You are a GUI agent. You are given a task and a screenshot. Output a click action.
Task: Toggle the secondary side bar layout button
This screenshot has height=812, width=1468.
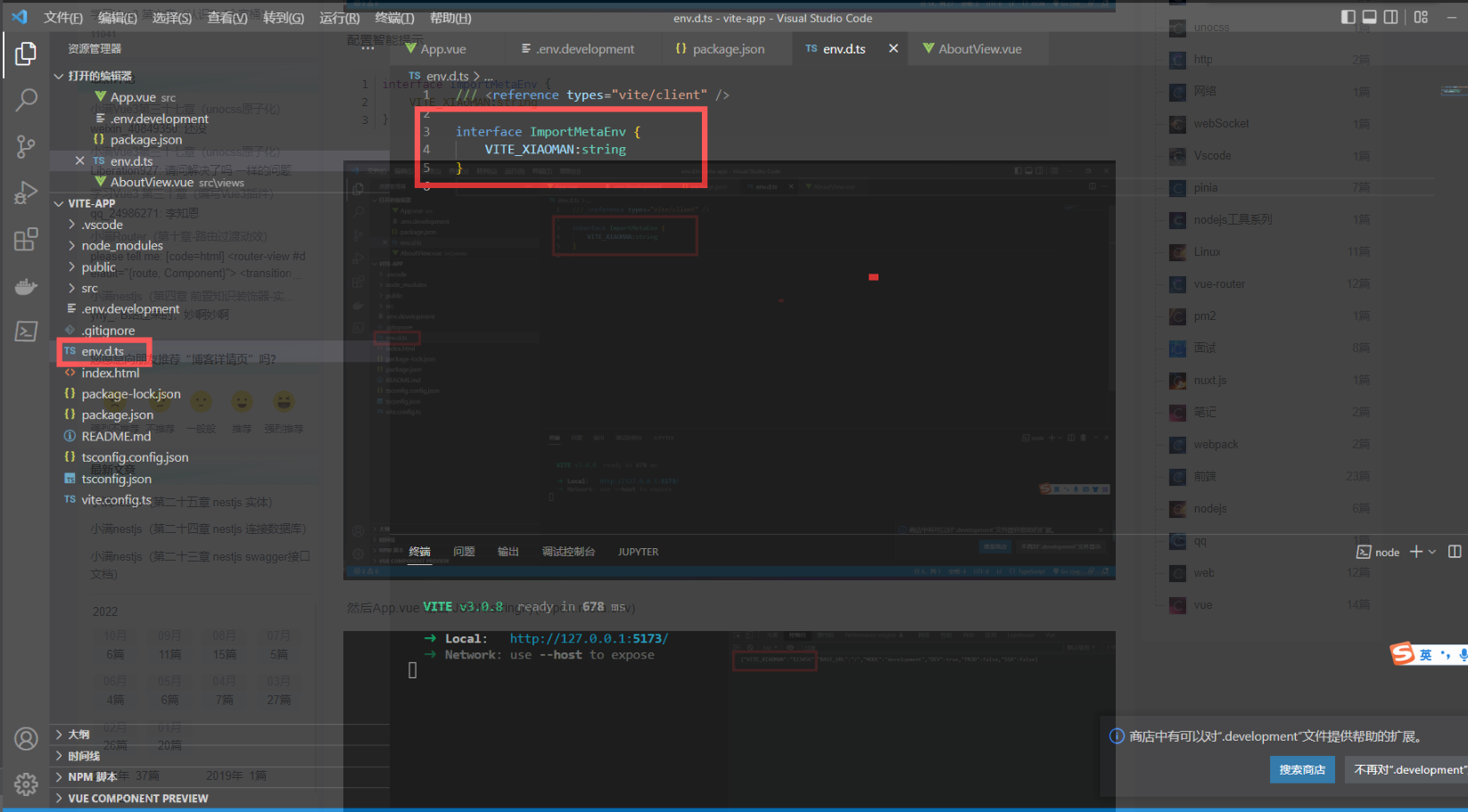pyautogui.click(x=1390, y=17)
